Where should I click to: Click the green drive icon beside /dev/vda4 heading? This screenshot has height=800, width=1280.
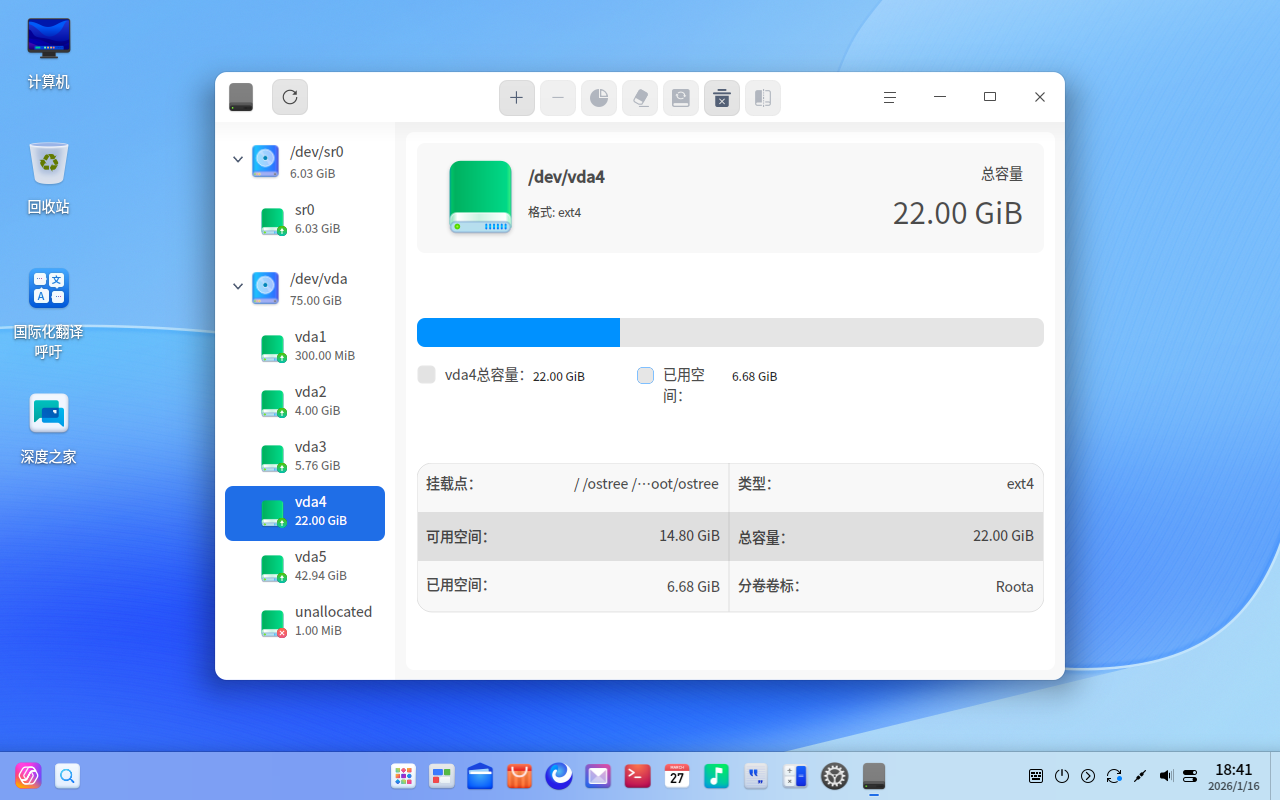(x=480, y=197)
